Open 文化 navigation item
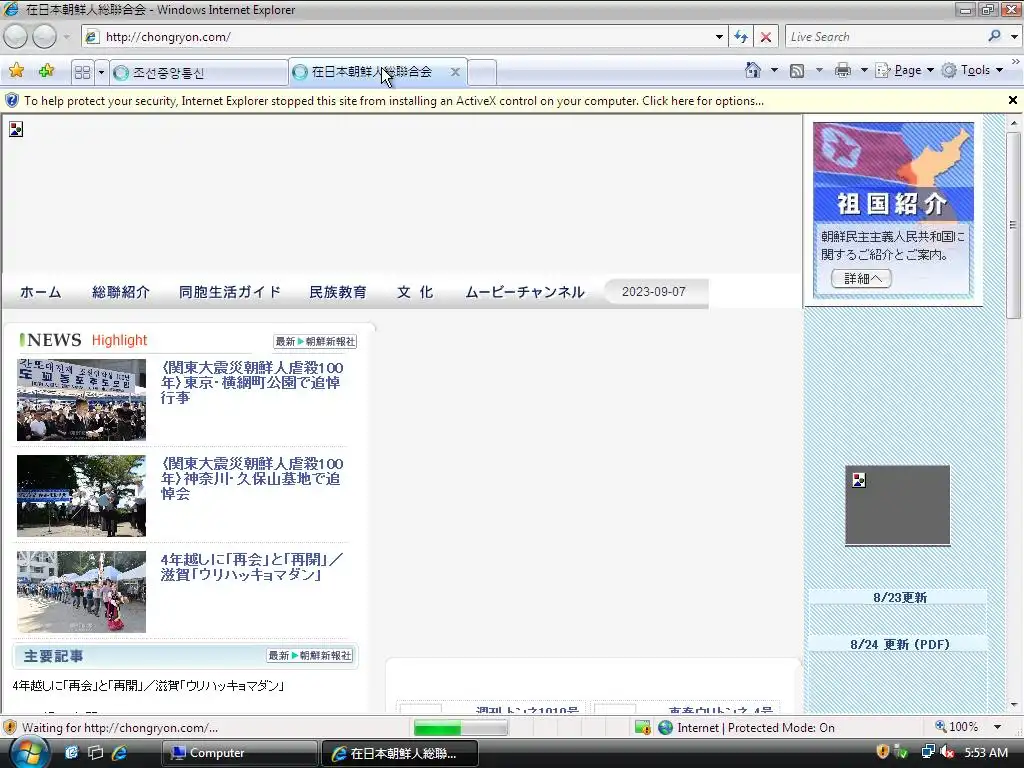 pyautogui.click(x=415, y=292)
